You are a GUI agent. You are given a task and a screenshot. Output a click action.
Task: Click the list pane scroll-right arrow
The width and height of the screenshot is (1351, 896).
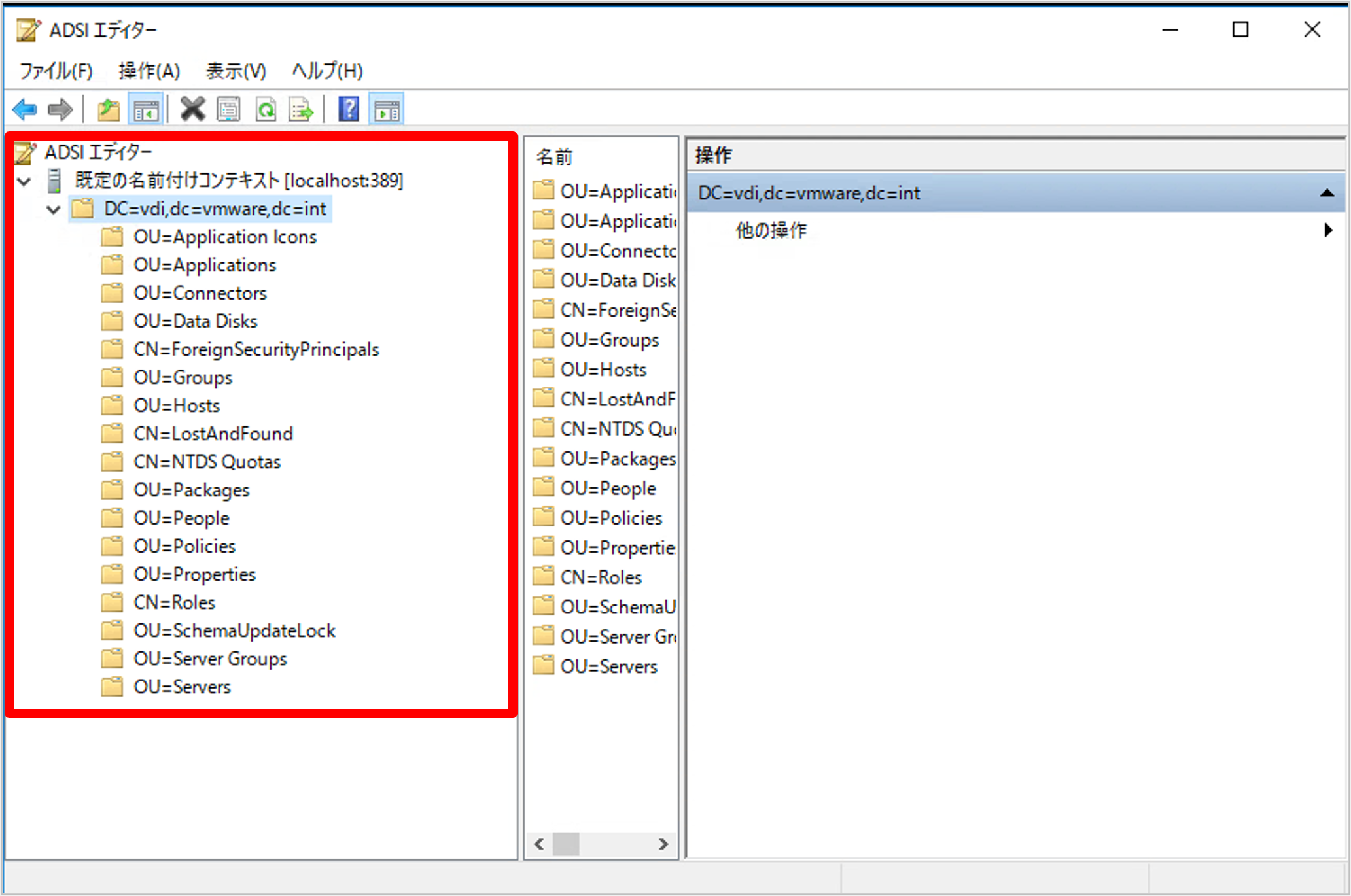click(663, 844)
